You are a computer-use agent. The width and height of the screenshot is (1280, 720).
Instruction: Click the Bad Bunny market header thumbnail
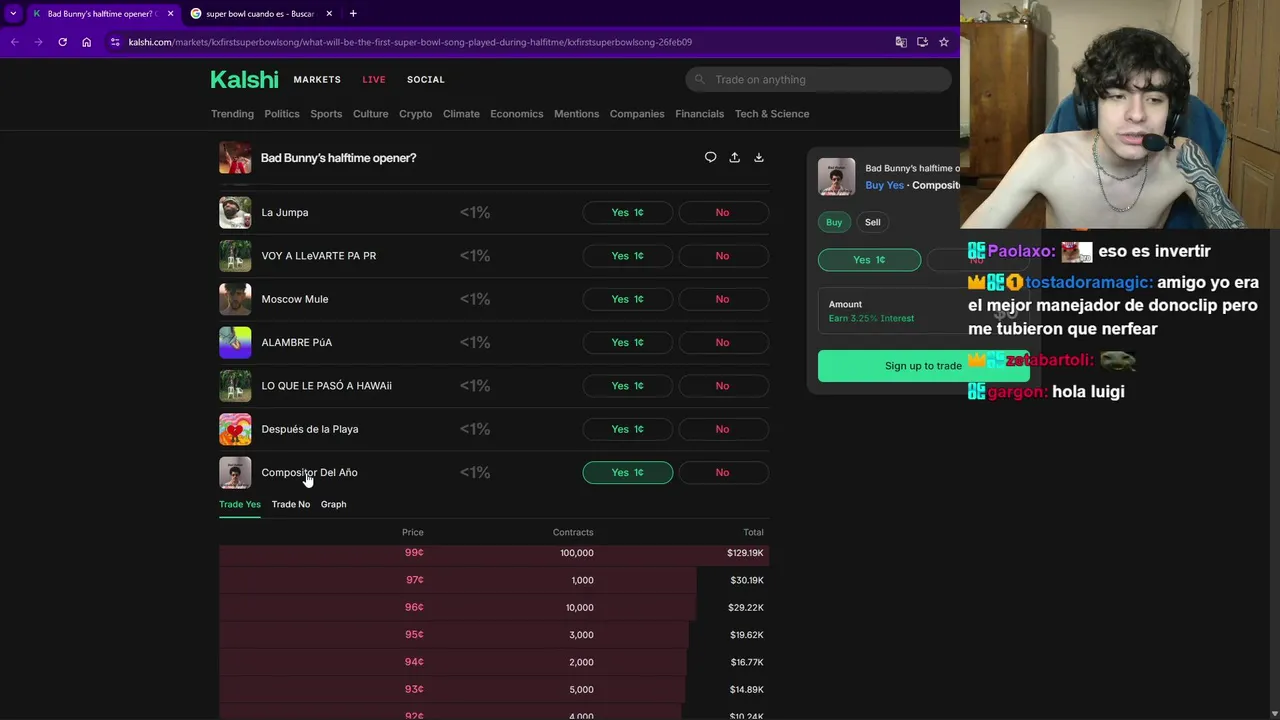pyautogui.click(x=235, y=157)
